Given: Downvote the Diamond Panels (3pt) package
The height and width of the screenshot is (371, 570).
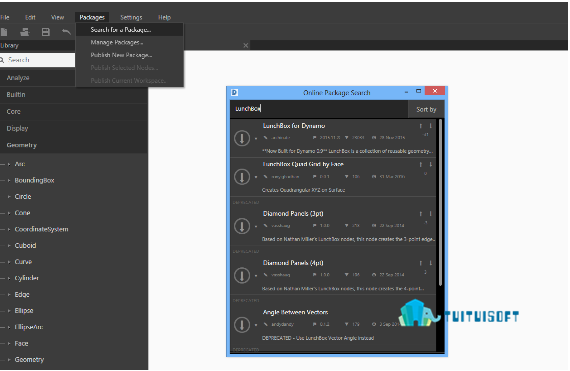Looking at the screenshot, I should 430,214.
